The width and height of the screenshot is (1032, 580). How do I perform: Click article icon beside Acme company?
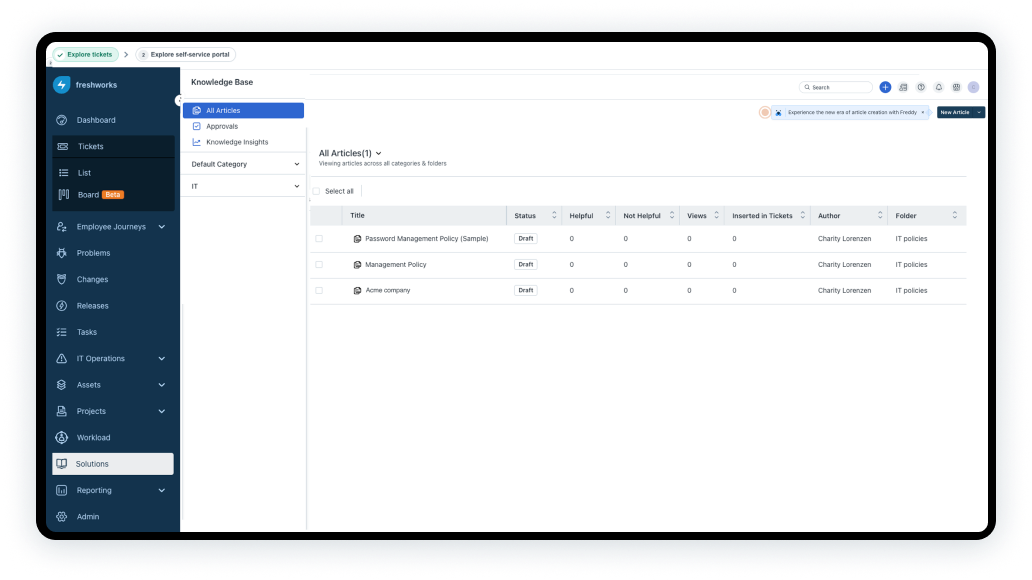(357, 290)
